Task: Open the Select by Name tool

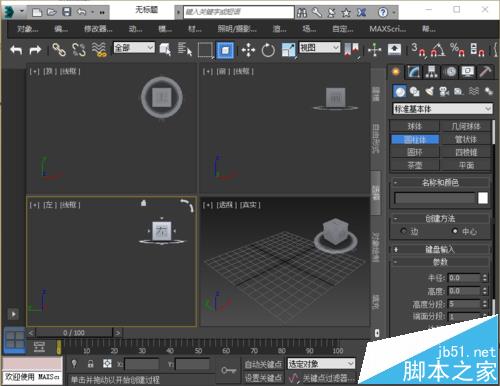Action: click(x=185, y=50)
